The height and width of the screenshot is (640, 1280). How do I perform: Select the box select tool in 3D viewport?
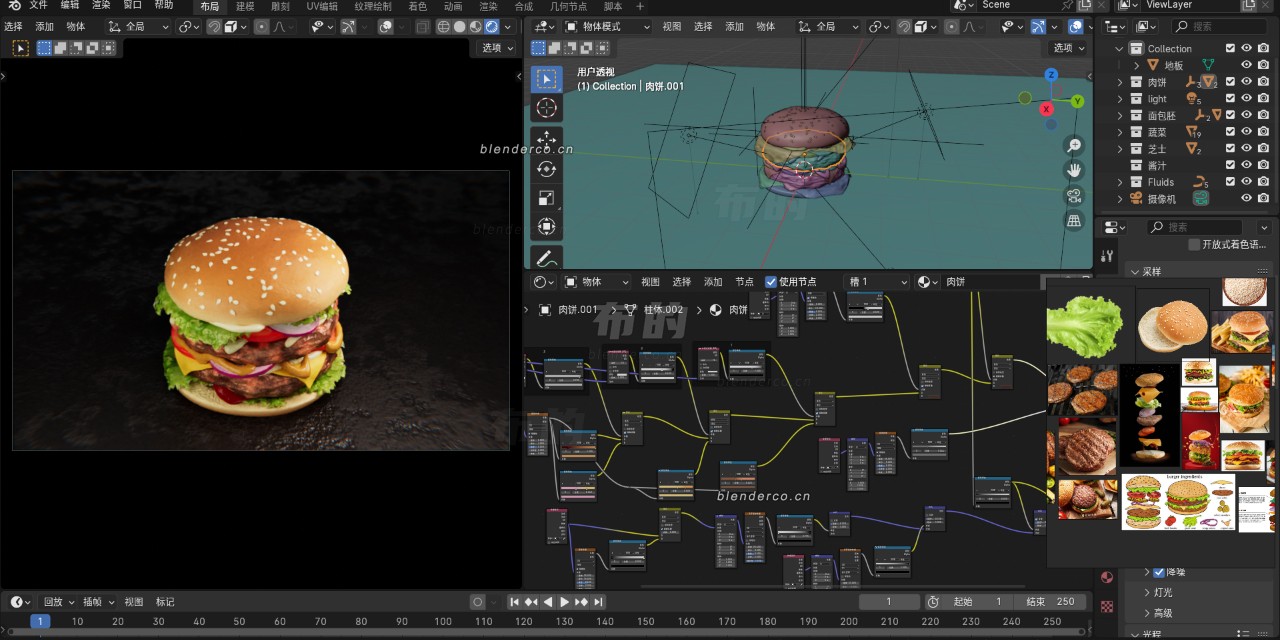[x=546, y=79]
